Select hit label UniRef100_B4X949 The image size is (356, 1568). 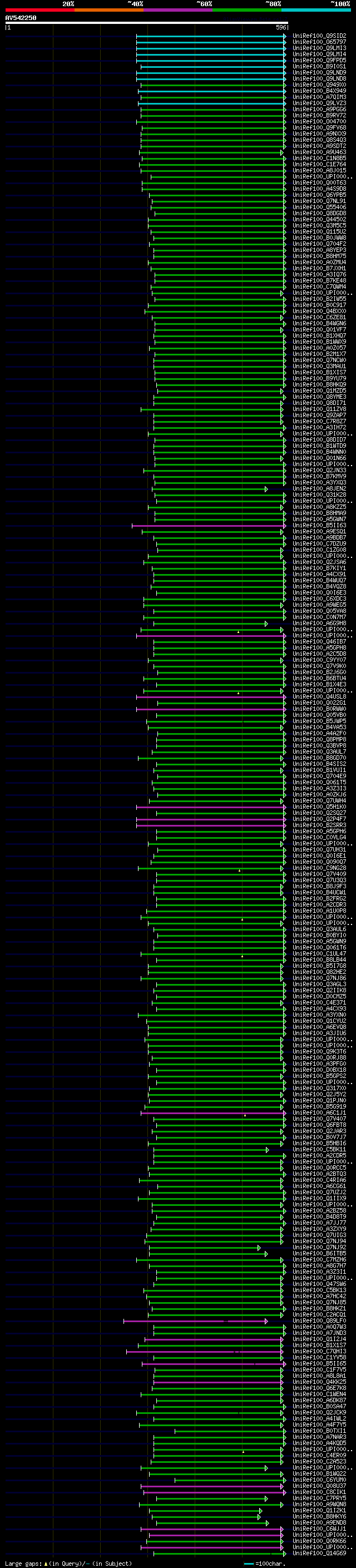coord(319,91)
